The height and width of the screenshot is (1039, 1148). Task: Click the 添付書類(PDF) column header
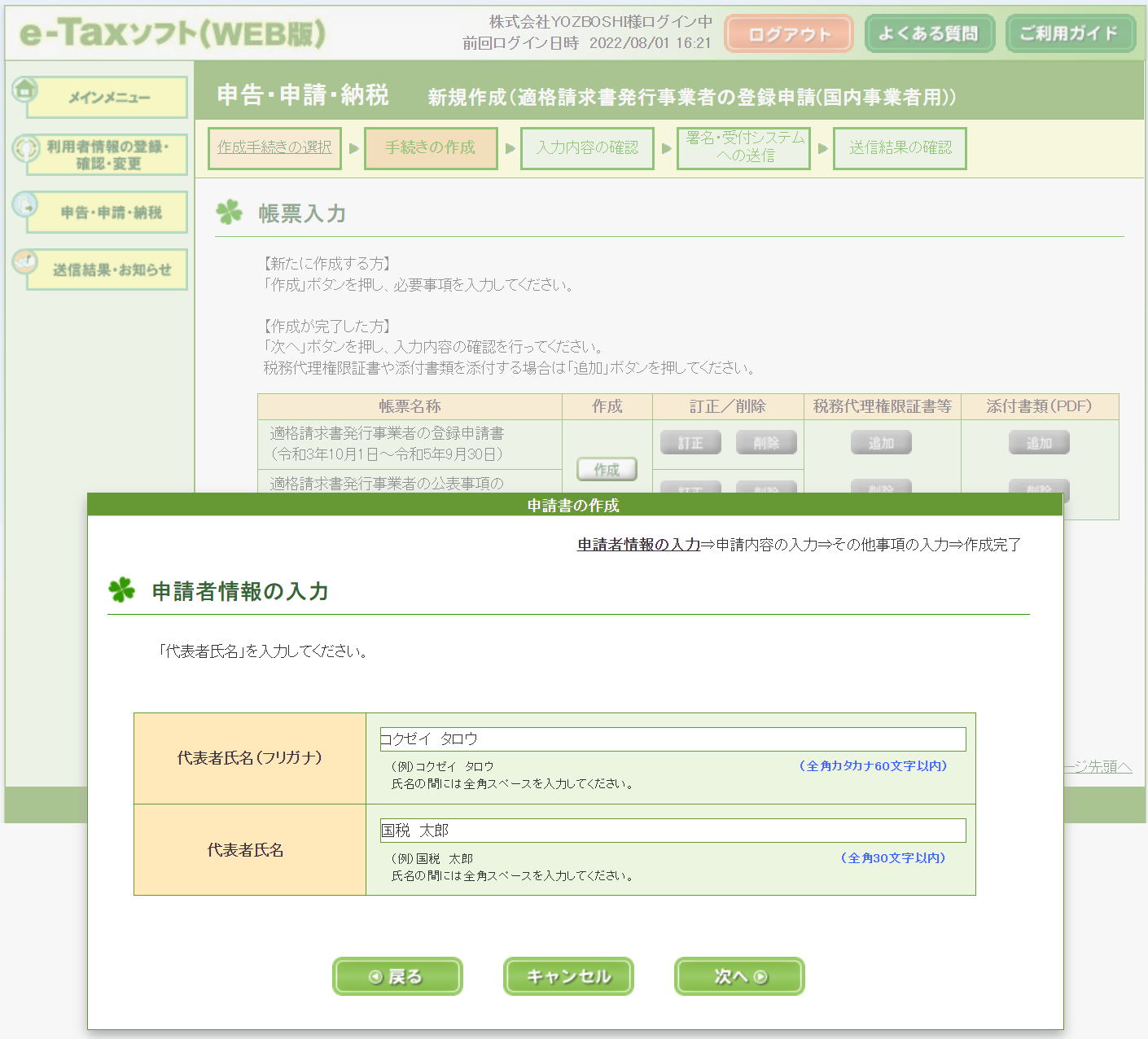click(1040, 406)
